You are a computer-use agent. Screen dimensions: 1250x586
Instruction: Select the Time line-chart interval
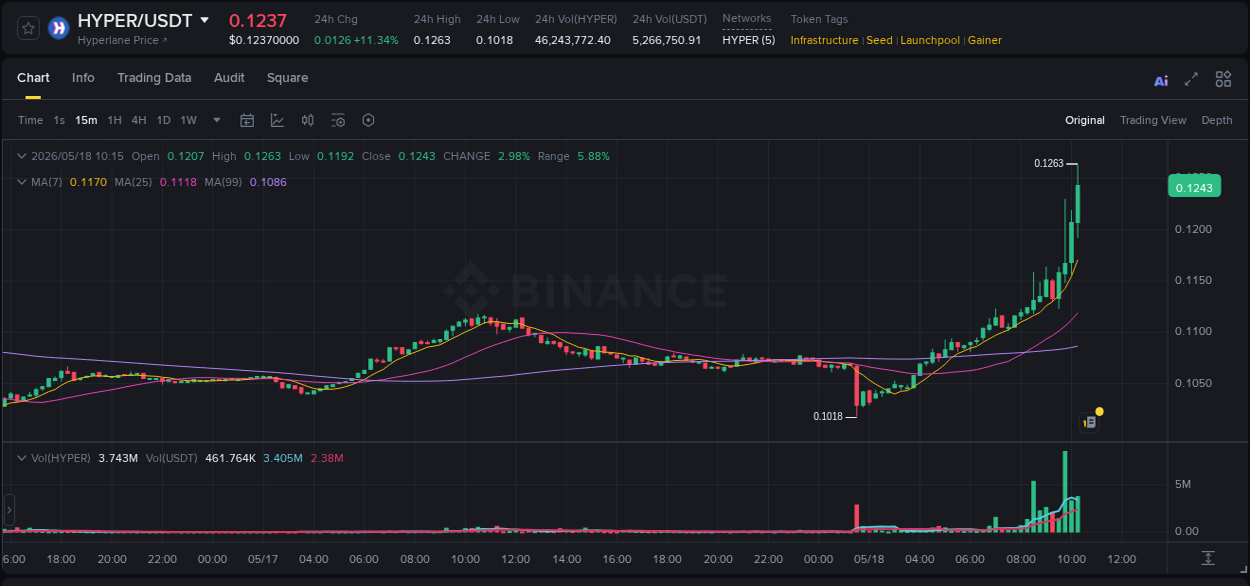(x=30, y=120)
